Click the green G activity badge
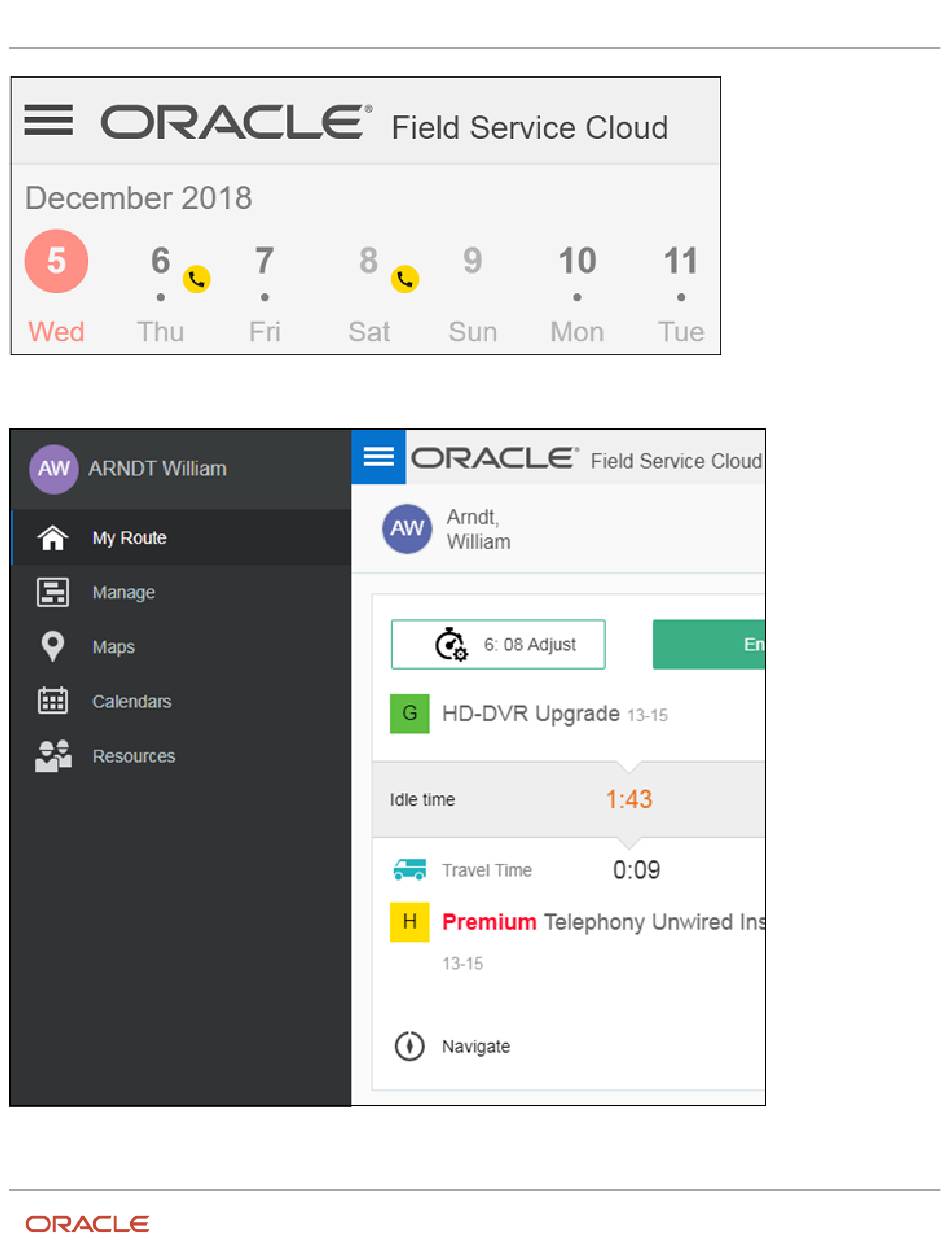950x1260 pixels. coord(410,714)
